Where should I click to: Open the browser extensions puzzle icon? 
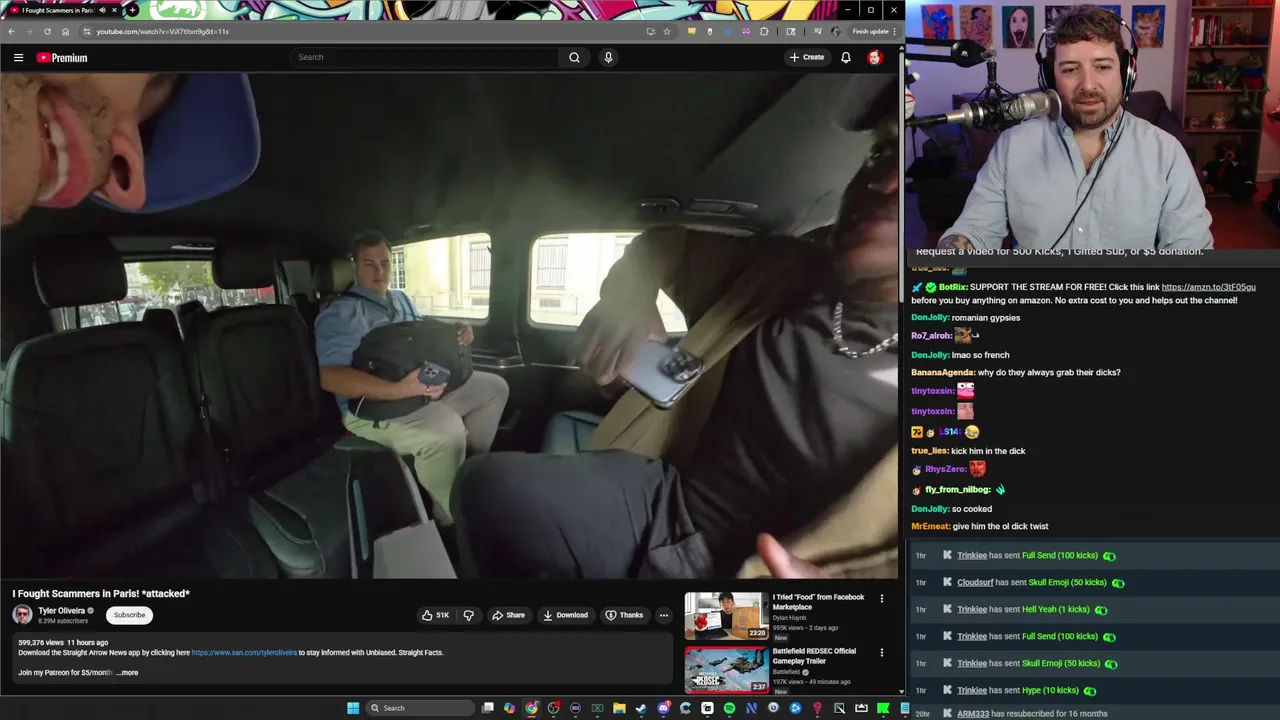[x=764, y=31]
